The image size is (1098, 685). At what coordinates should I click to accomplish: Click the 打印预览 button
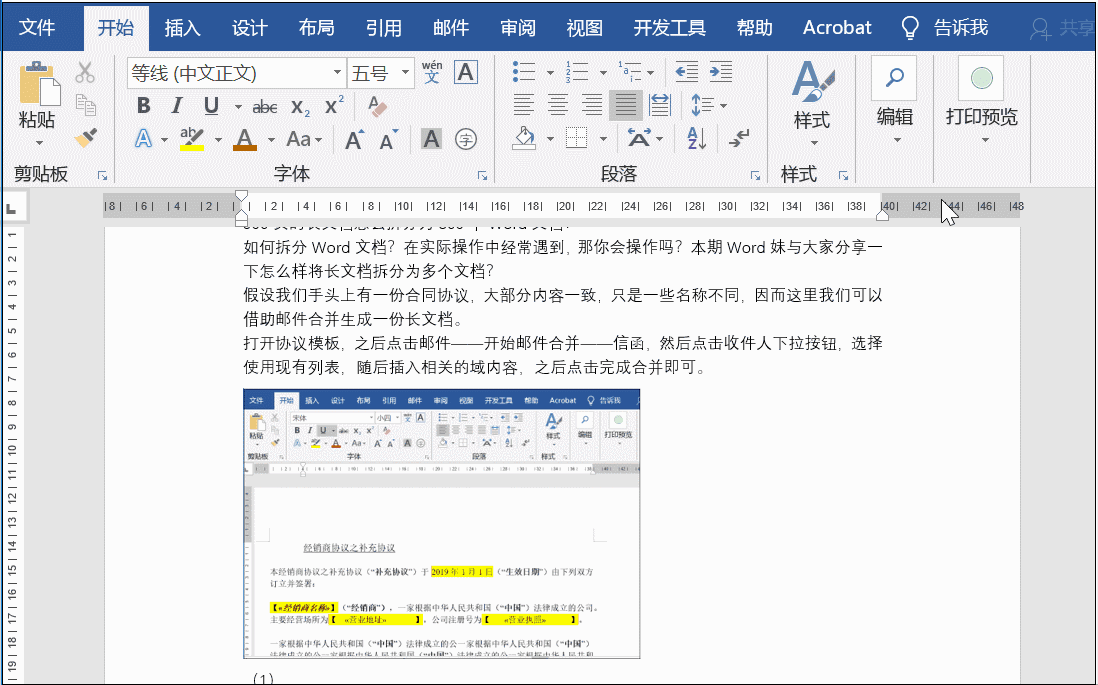point(982,102)
